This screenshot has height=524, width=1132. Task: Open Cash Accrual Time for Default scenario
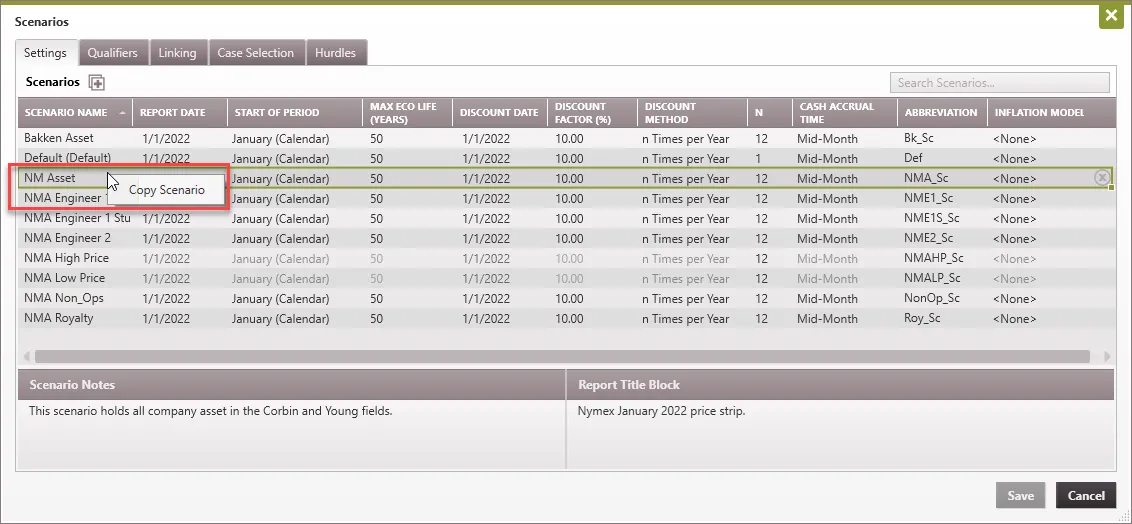[827, 158]
